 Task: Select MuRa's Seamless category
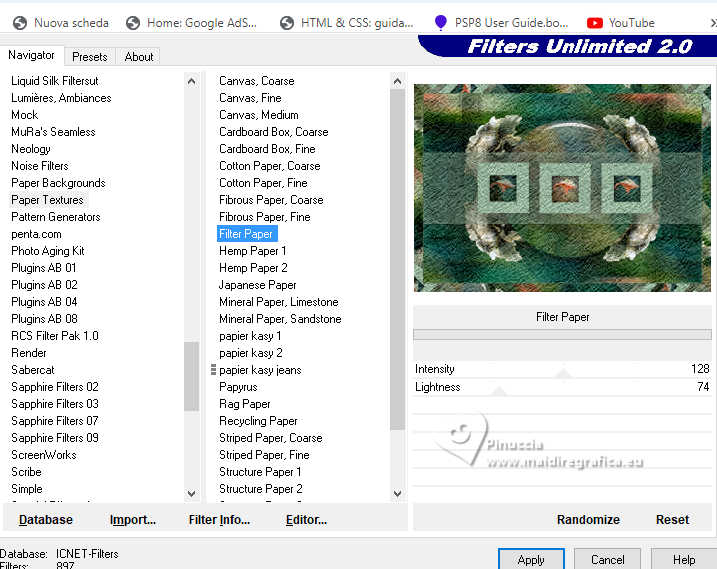(x=53, y=132)
